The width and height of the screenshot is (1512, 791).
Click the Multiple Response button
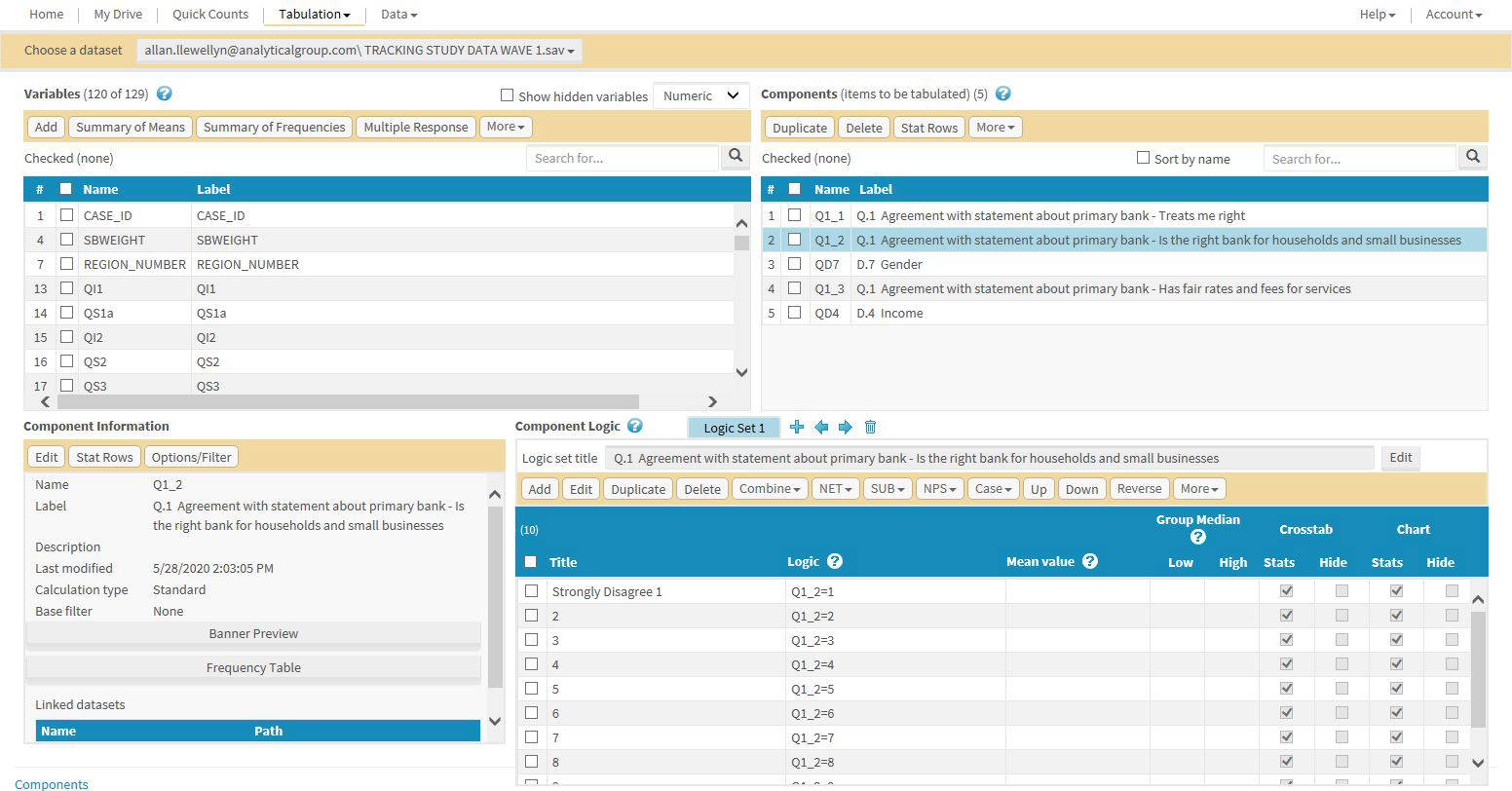416,127
